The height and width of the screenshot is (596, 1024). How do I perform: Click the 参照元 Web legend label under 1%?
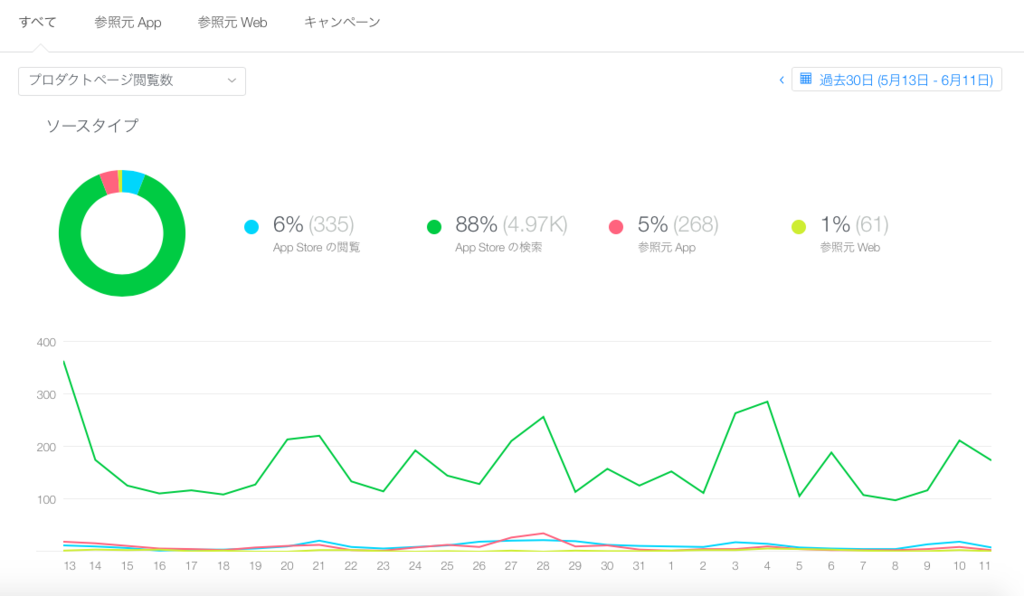click(x=850, y=247)
